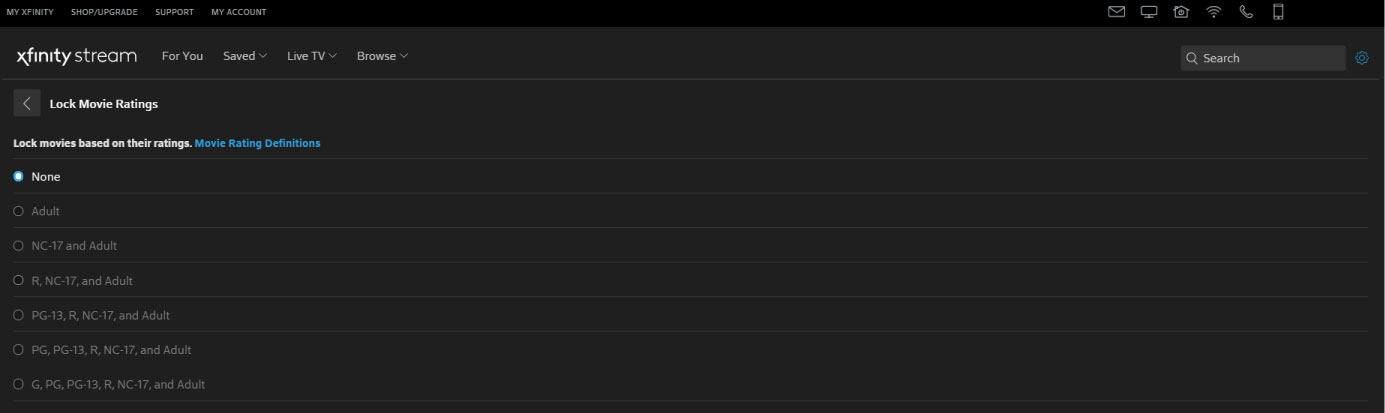
Task: Select the None rating lock option
Action: tap(19, 177)
